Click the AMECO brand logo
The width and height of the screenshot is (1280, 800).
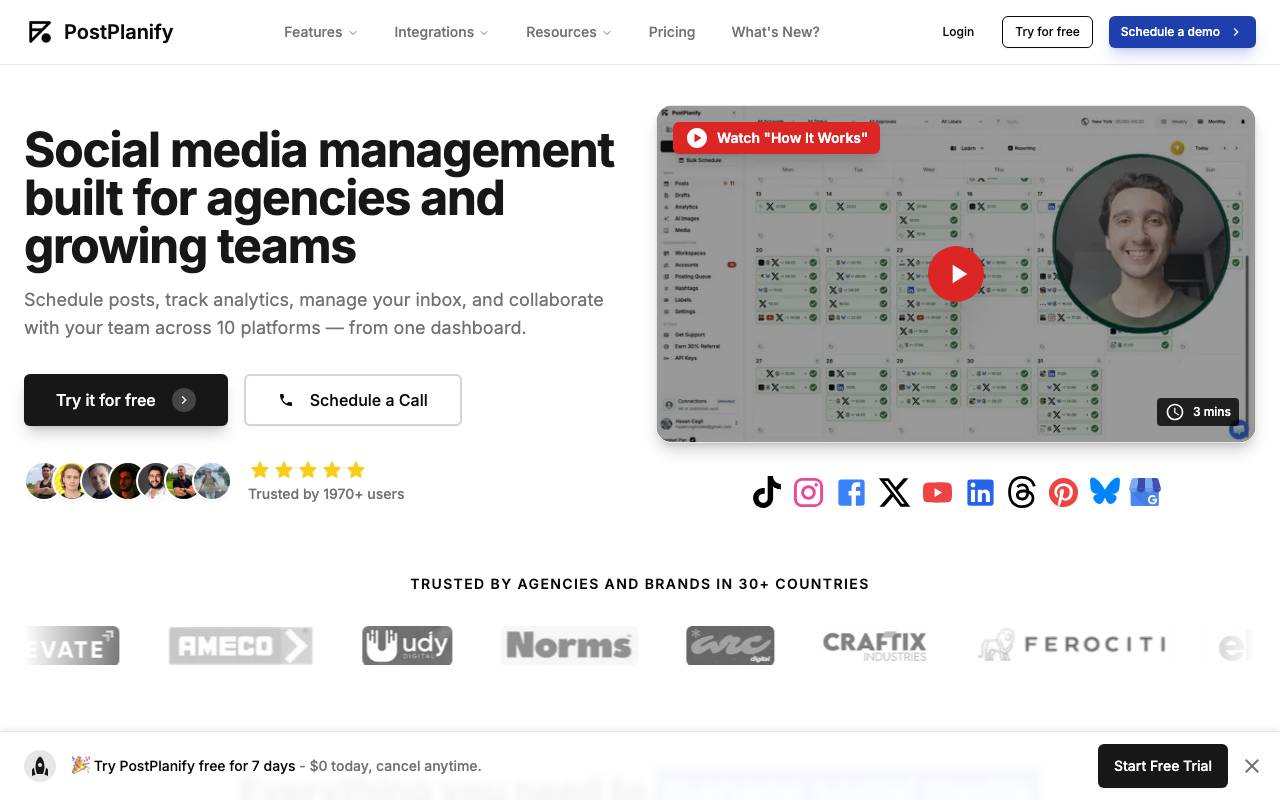[x=241, y=646]
